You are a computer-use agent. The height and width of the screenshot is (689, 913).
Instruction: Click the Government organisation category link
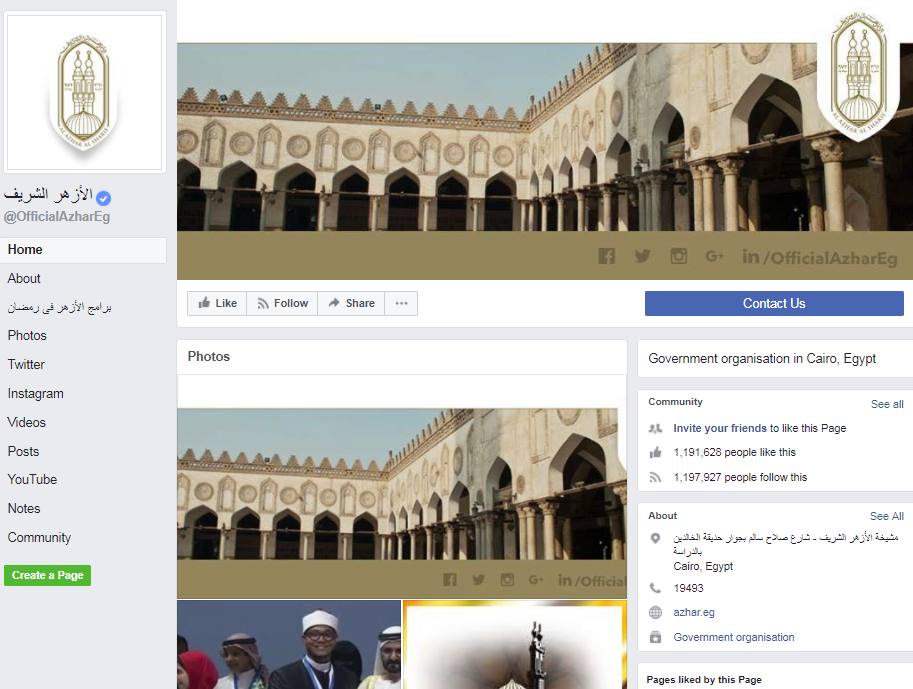734,637
